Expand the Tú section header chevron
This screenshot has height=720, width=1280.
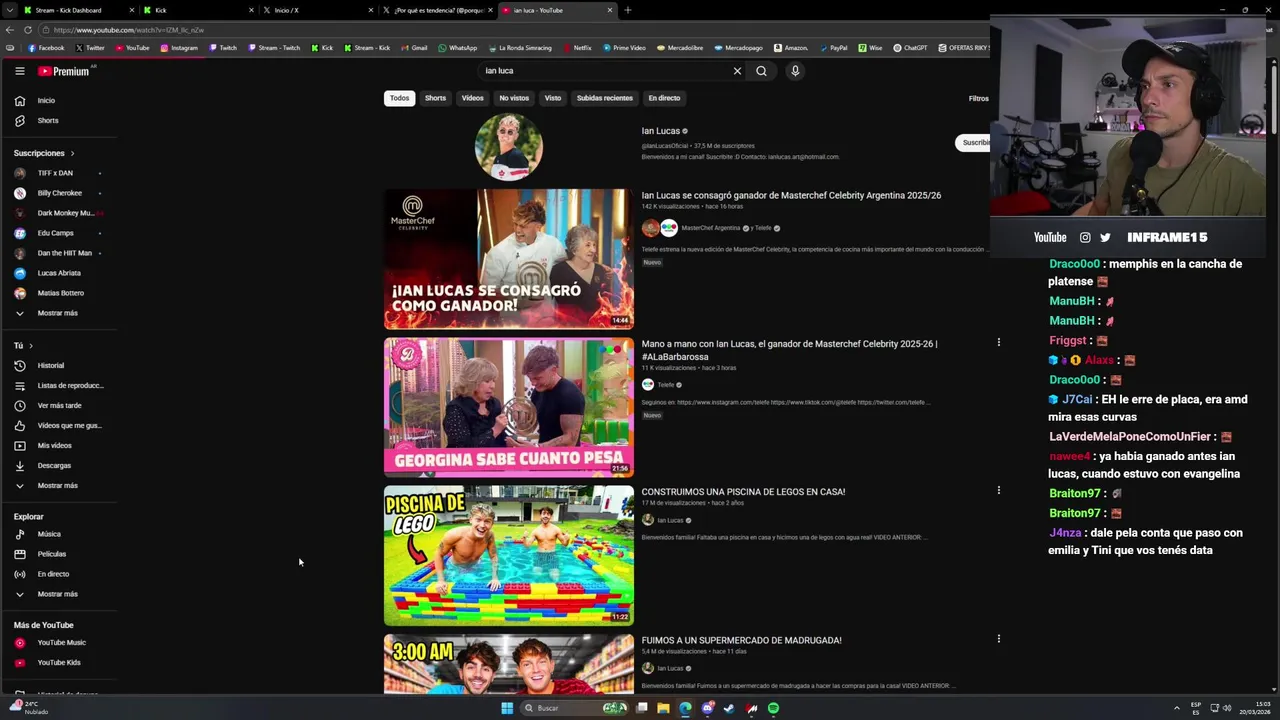(31, 346)
